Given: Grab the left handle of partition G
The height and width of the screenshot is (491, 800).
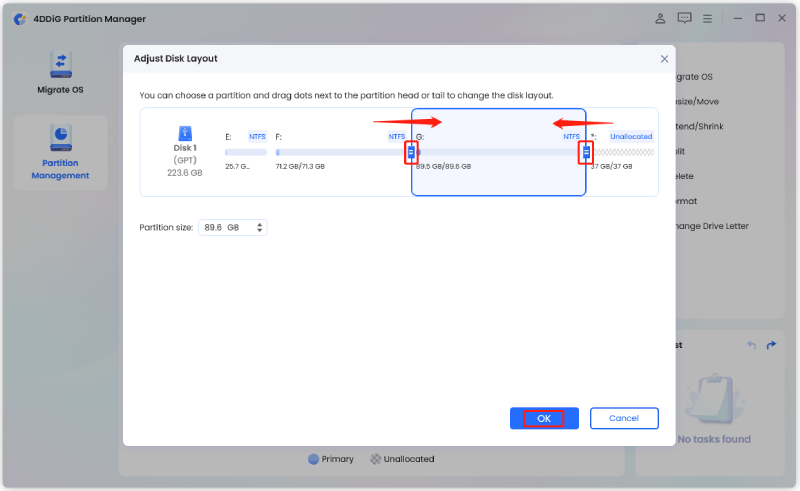Looking at the screenshot, I should coord(411,152).
